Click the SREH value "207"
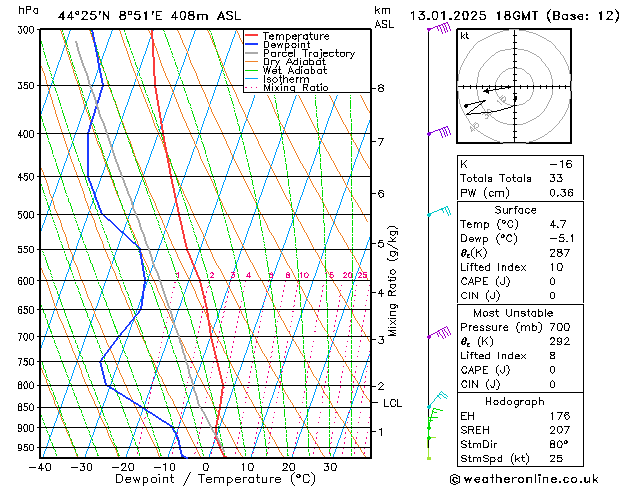This screenshot has height=486, width=629. tap(560, 430)
